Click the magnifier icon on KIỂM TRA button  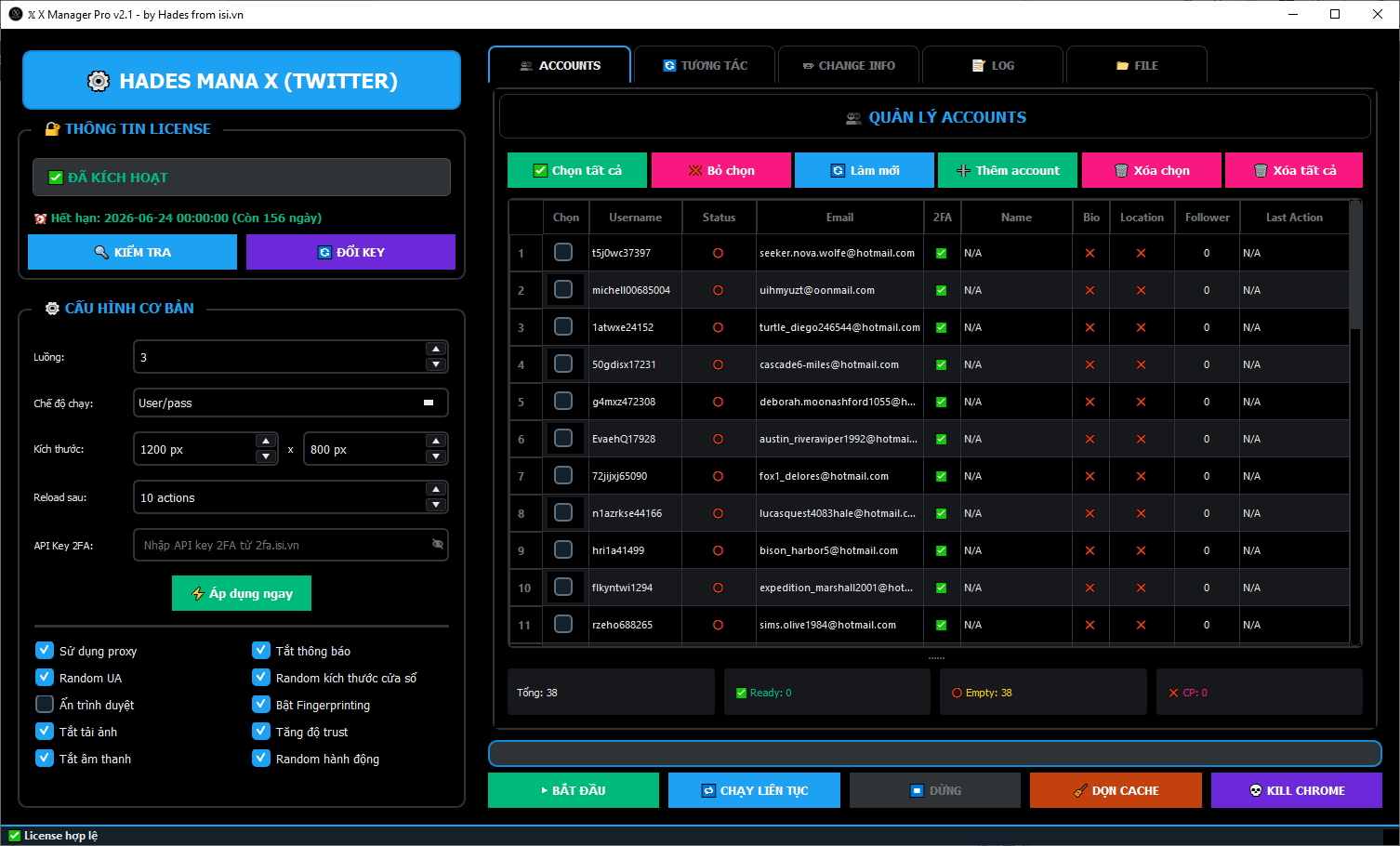pyautogui.click(x=102, y=251)
